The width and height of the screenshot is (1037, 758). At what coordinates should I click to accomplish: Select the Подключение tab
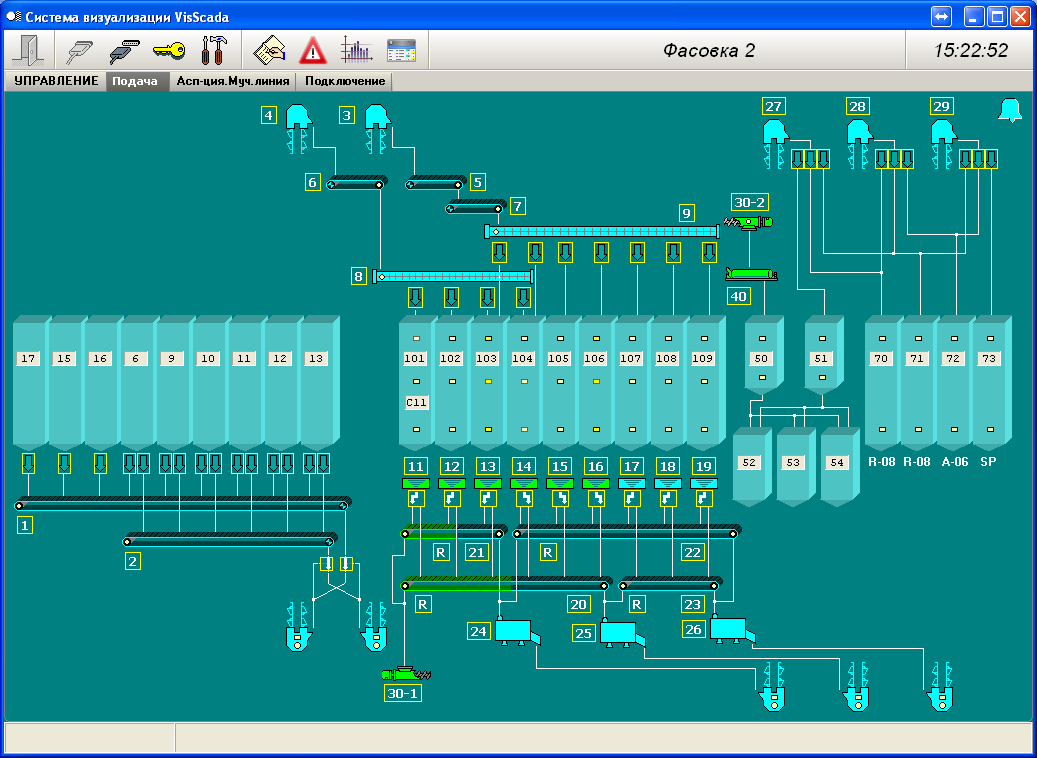point(345,82)
